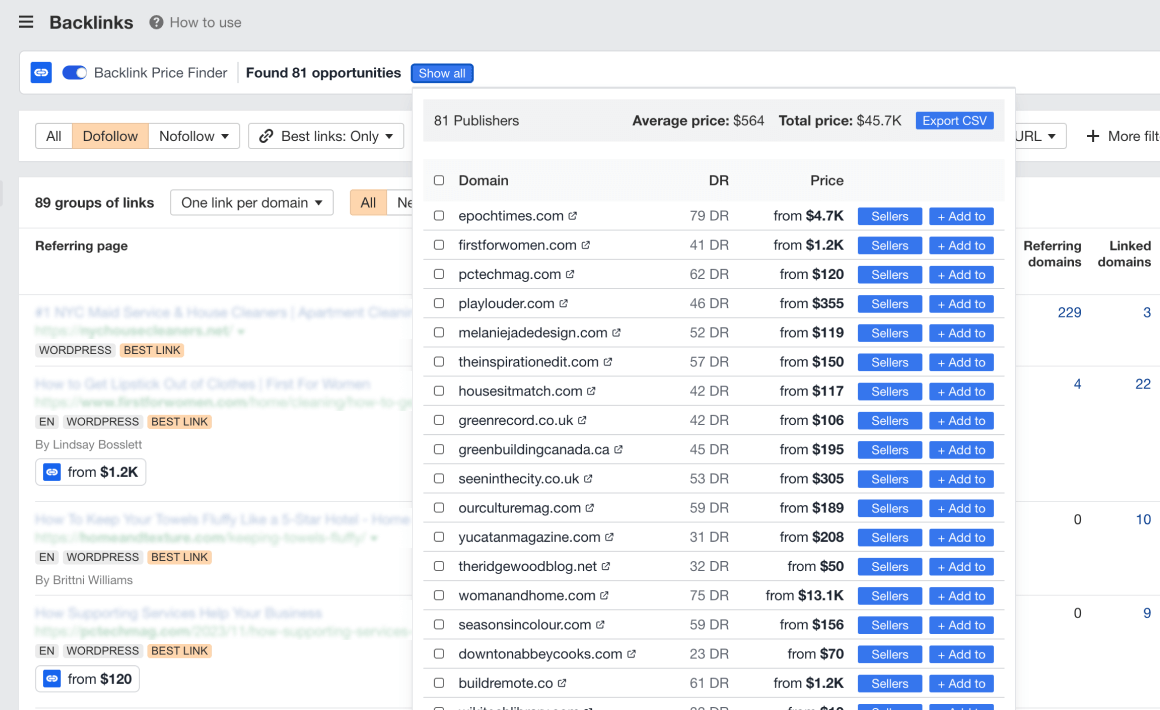Expand the Best links: Only dropdown
1160x710 pixels.
(326, 136)
